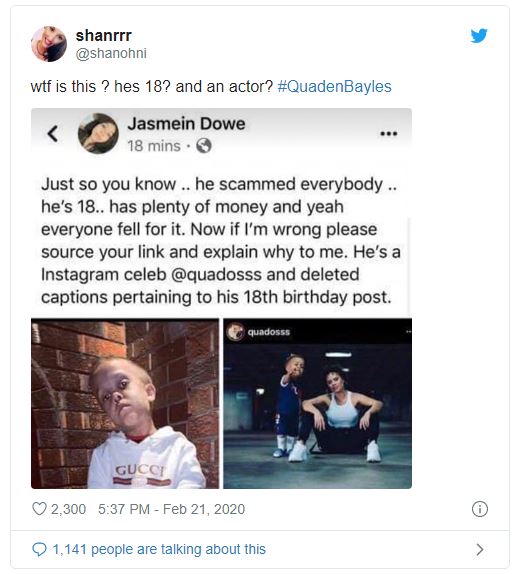Click the globe public visibility icon
This screenshot has height=574, width=529.
[204, 146]
